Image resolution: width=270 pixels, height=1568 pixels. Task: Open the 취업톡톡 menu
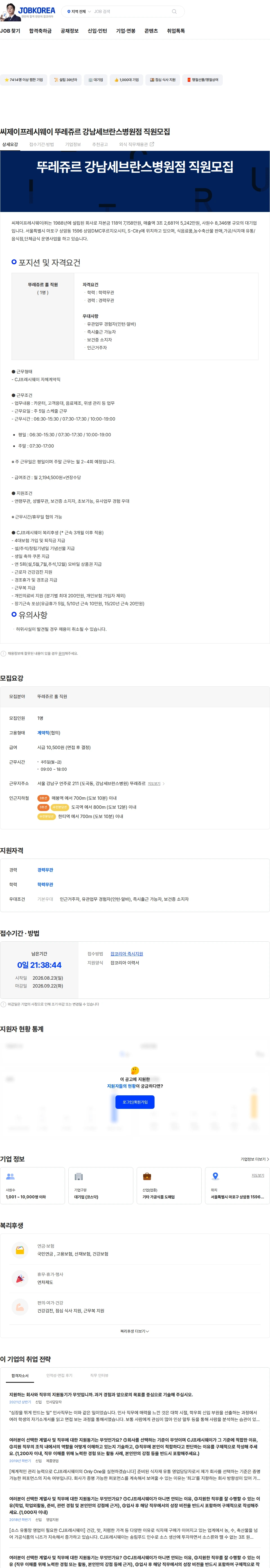(176, 31)
